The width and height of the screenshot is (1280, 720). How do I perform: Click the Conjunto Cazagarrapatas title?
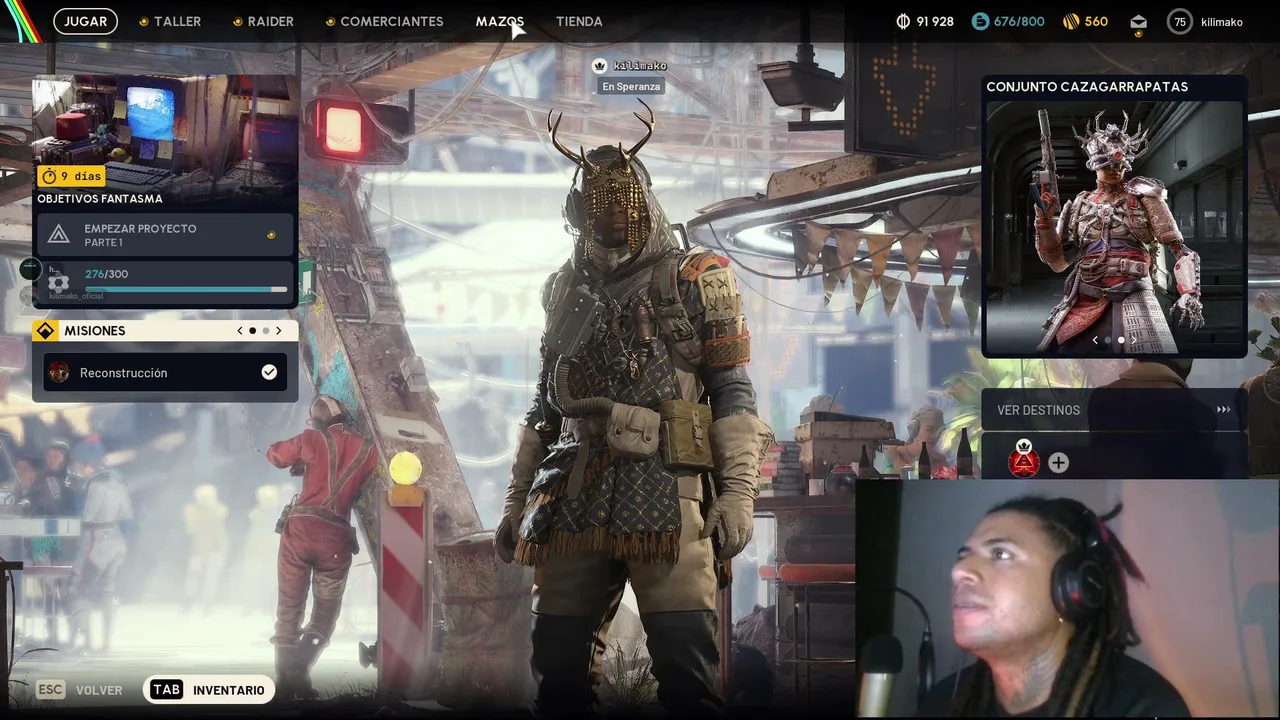coord(1087,87)
